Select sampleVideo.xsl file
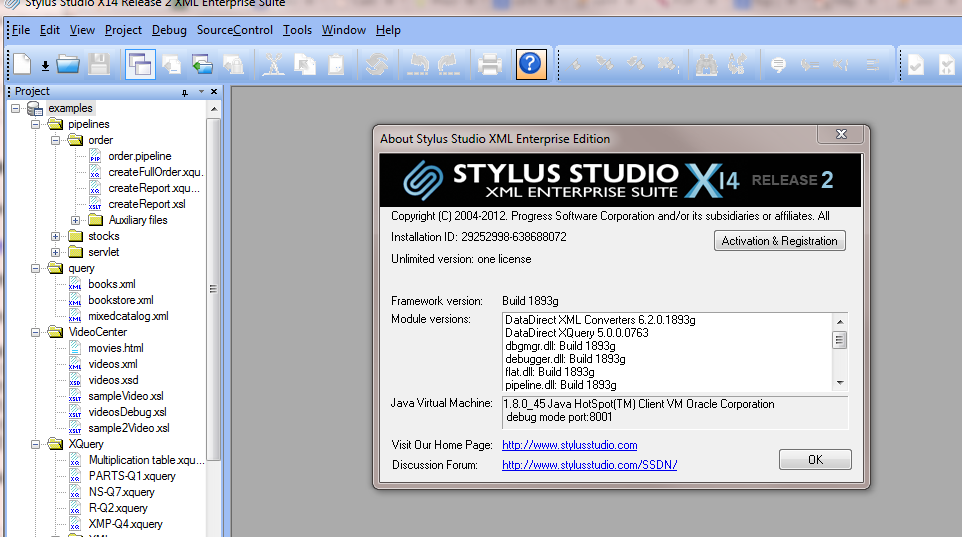Screen dimensions: 962x537 coord(126,396)
